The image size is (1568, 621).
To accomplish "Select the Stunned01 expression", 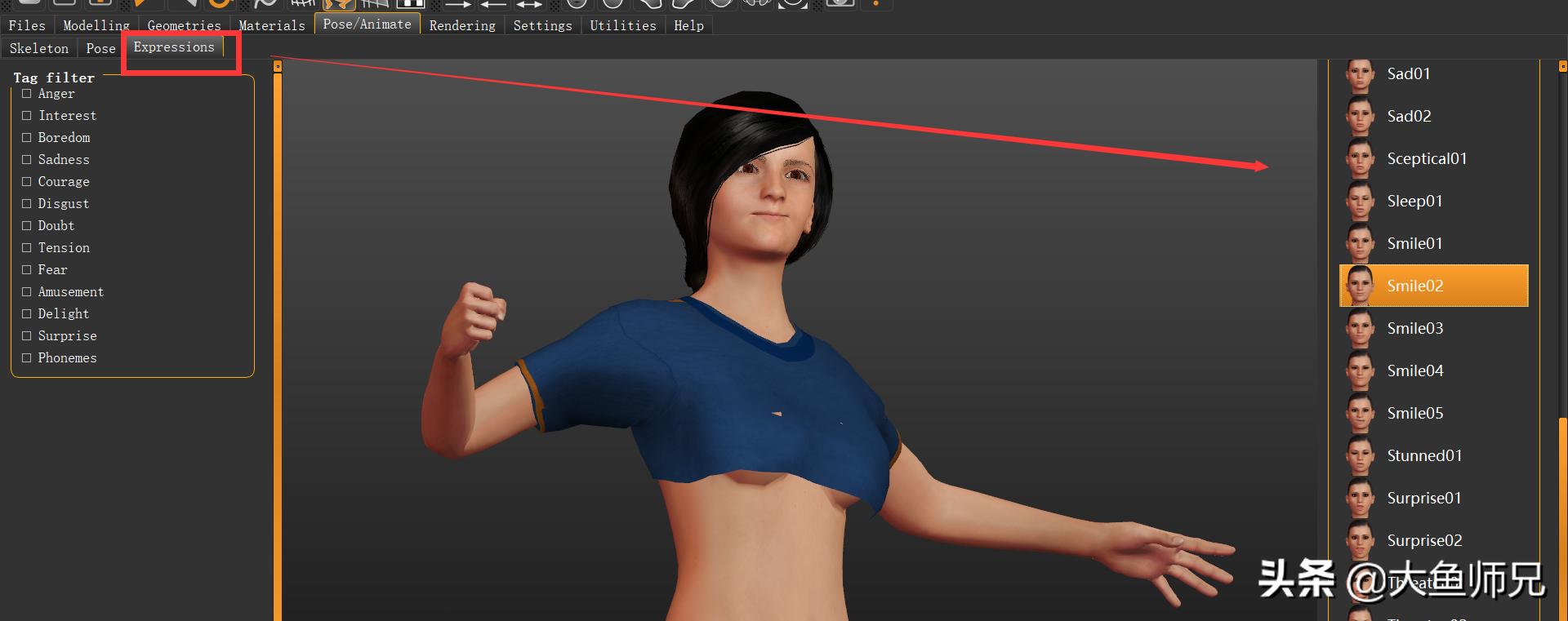I will [x=1434, y=456].
